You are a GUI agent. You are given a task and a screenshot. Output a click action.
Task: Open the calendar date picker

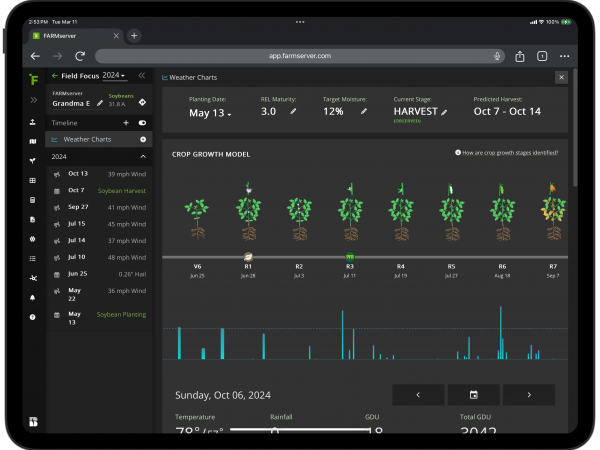pyautogui.click(x=474, y=395)
